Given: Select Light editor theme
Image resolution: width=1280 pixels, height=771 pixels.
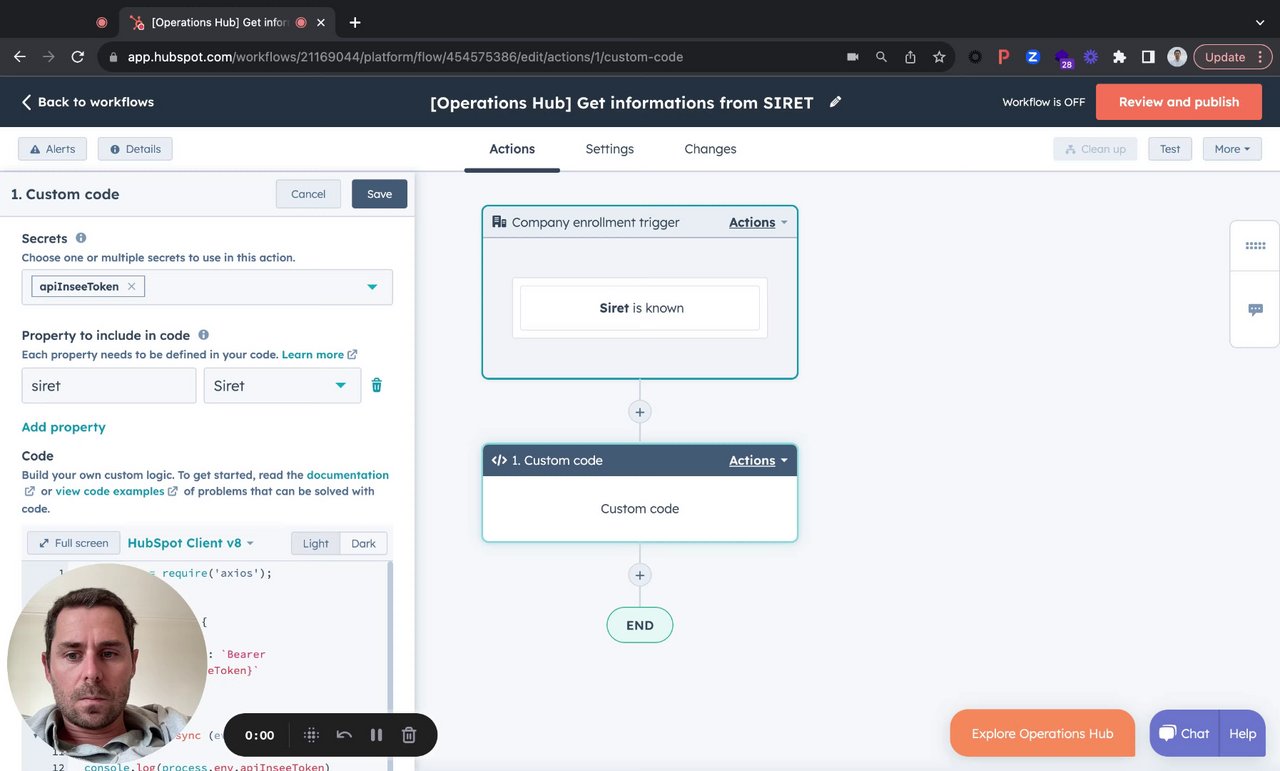Looking at the screenshot, I should [x=315, y=544].
